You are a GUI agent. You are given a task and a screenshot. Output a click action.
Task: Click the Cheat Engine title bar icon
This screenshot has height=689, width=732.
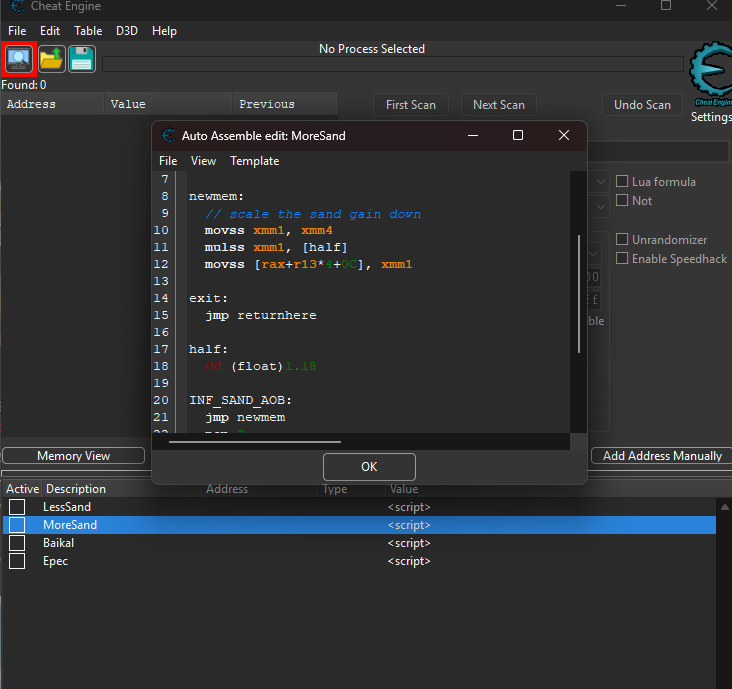point(17,6)
